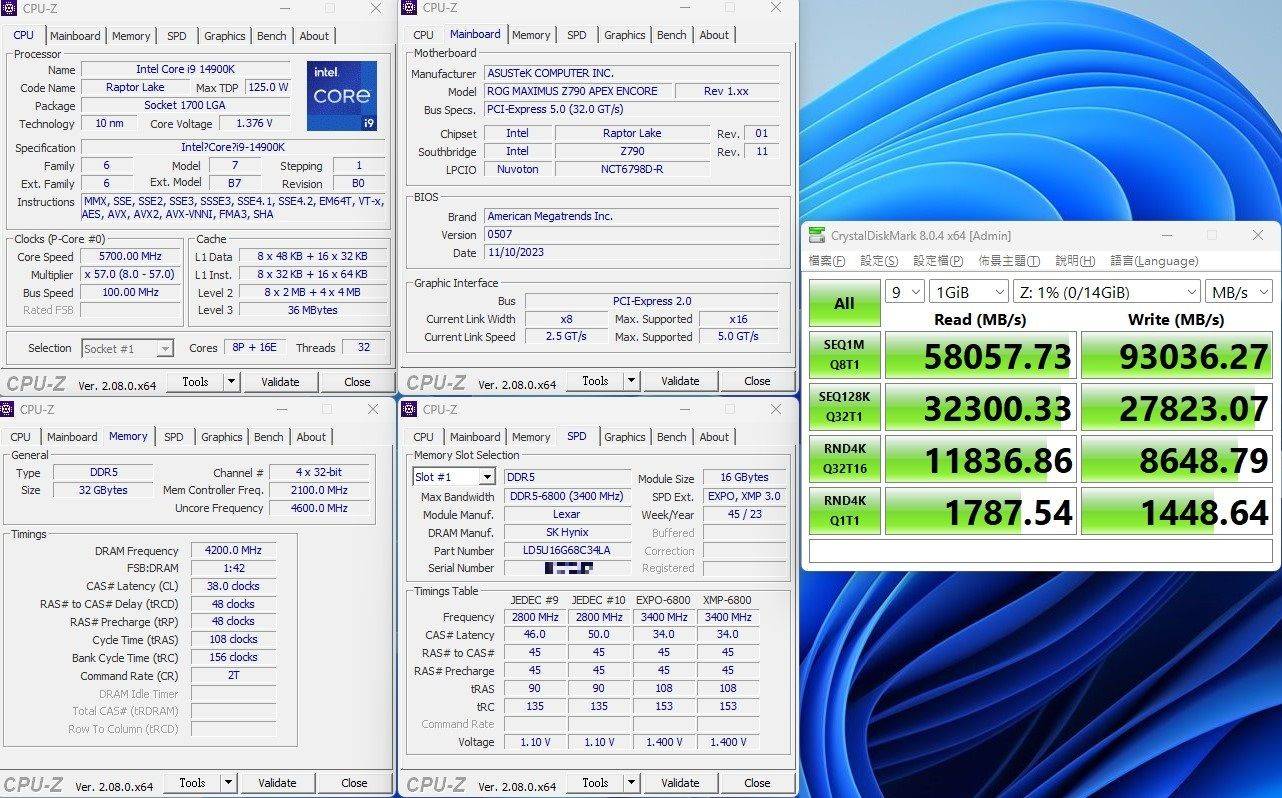Click Validate in SPD window
This screenshot has height=798, width=1282.
point(680,783)
